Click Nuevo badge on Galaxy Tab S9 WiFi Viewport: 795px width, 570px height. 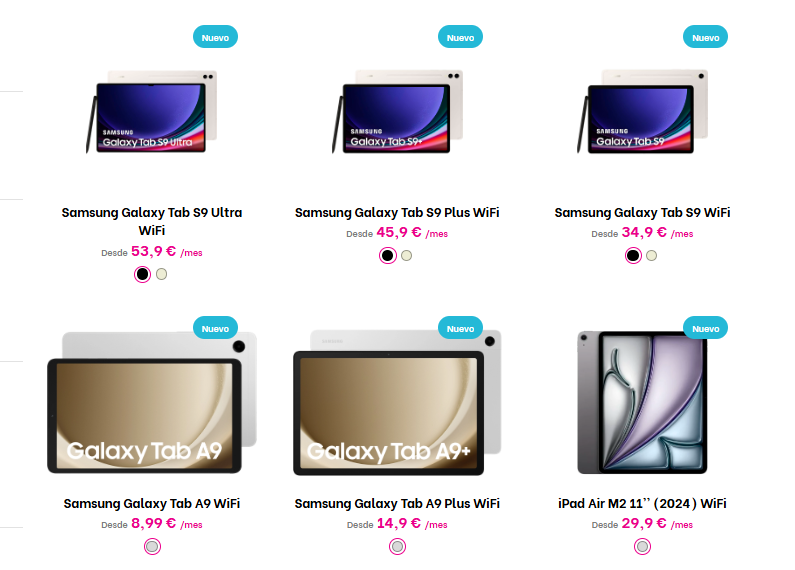coord(705,37)
